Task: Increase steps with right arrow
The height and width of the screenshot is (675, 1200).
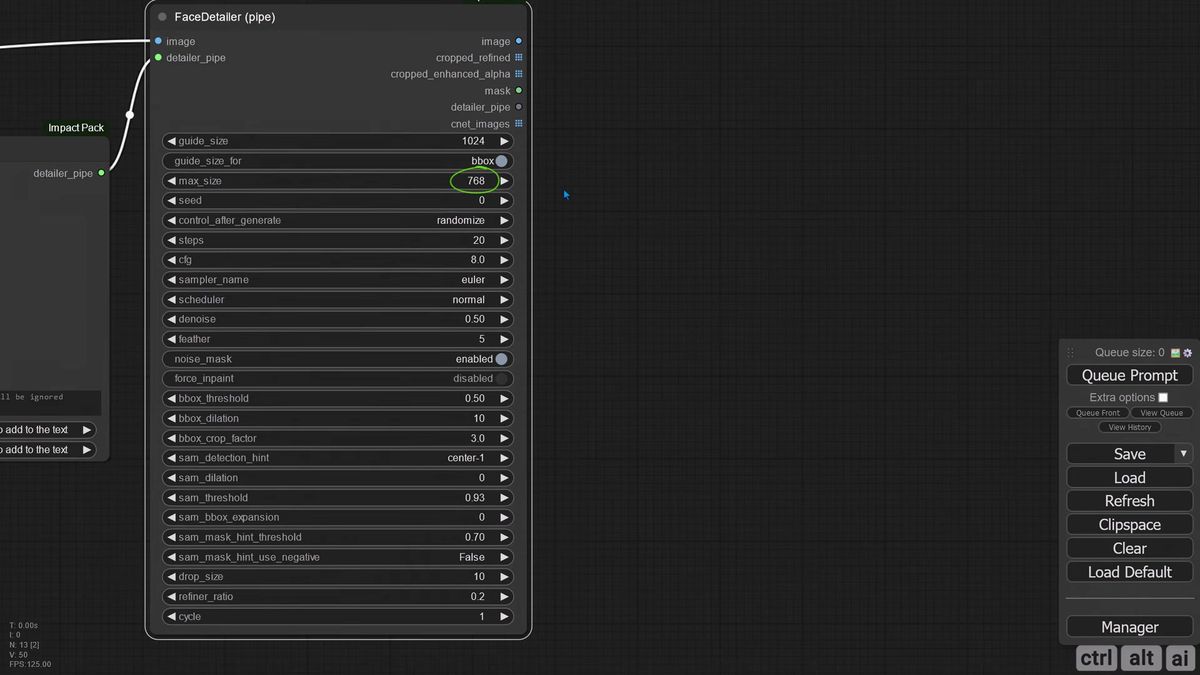Action: [x=504, y=240]
